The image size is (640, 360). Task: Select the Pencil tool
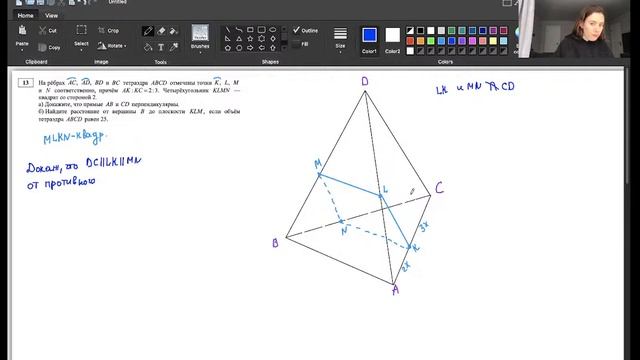pyautogui.click(x=148, y=31)
